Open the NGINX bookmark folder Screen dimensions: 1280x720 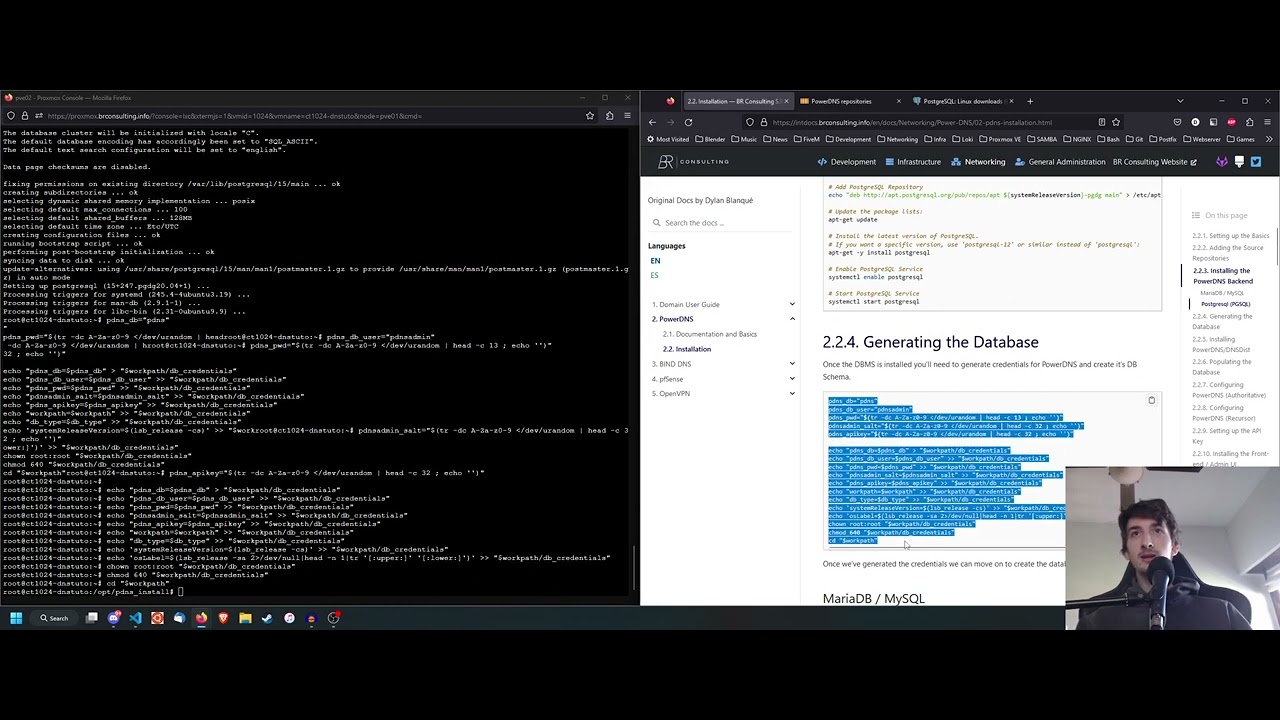[1076, 139]
